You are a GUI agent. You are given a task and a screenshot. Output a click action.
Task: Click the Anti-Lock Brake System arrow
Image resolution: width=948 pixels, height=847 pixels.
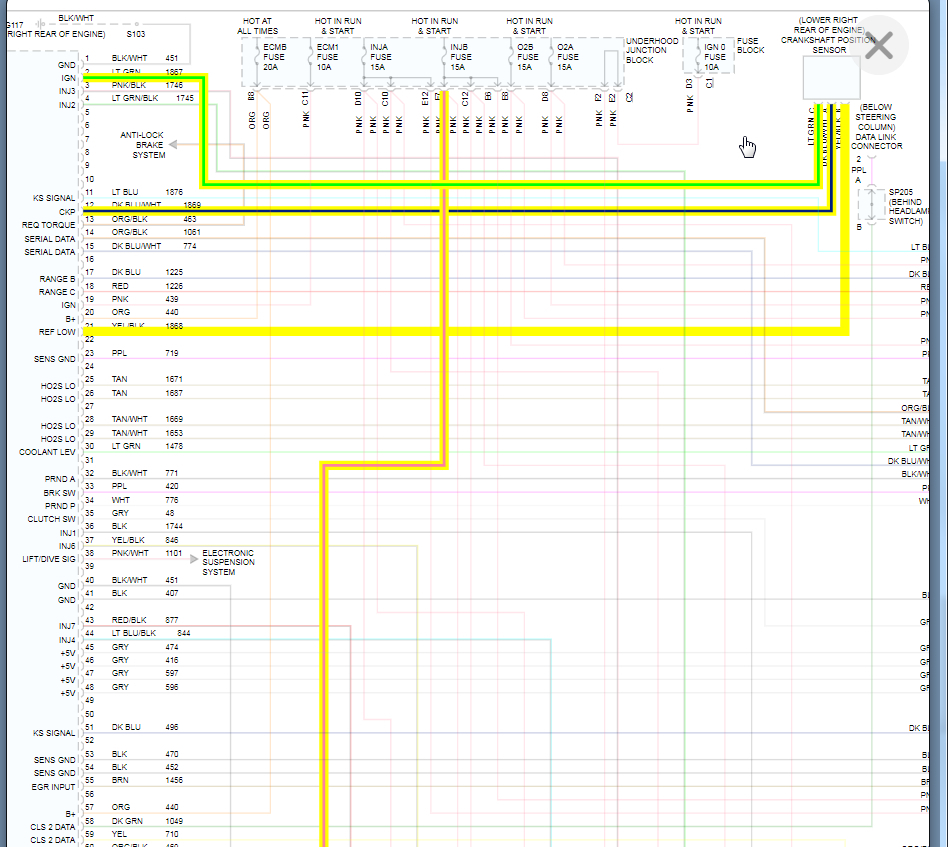point(173,144)
